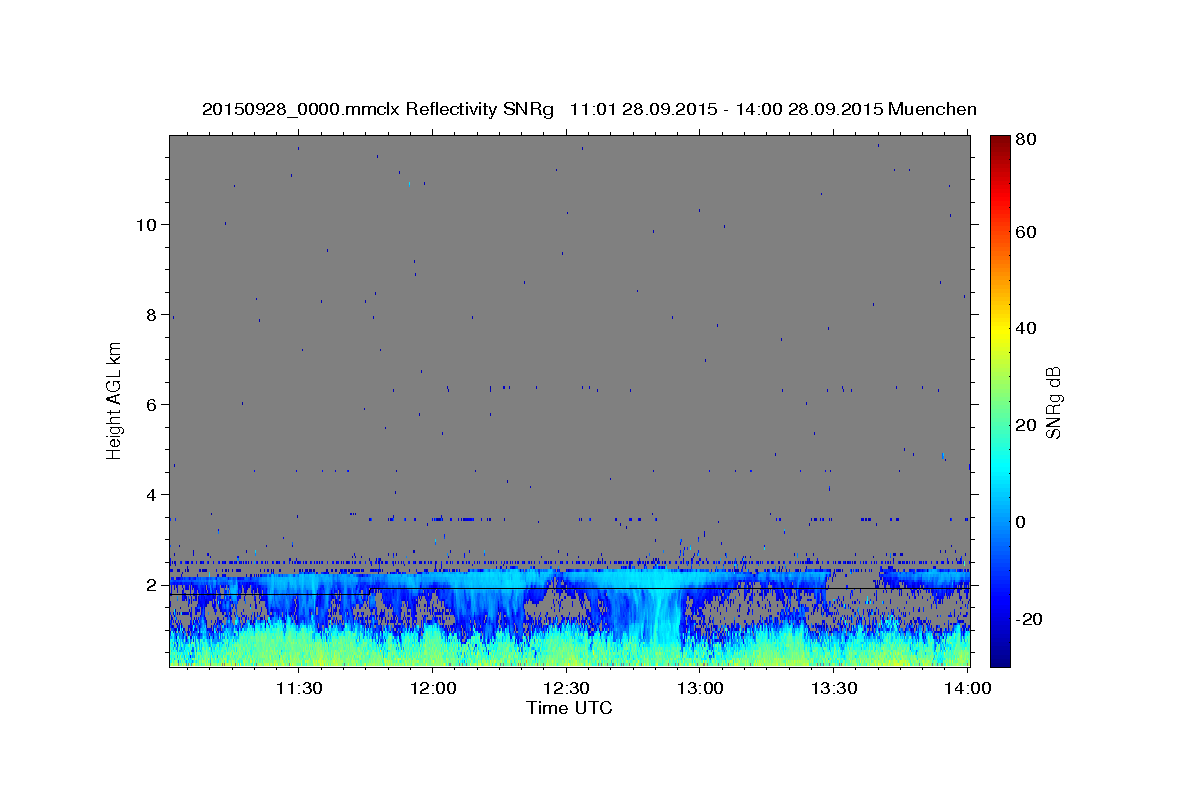Click the colorbar value 20
1200x800 pixels.
tap(1028, 425)
